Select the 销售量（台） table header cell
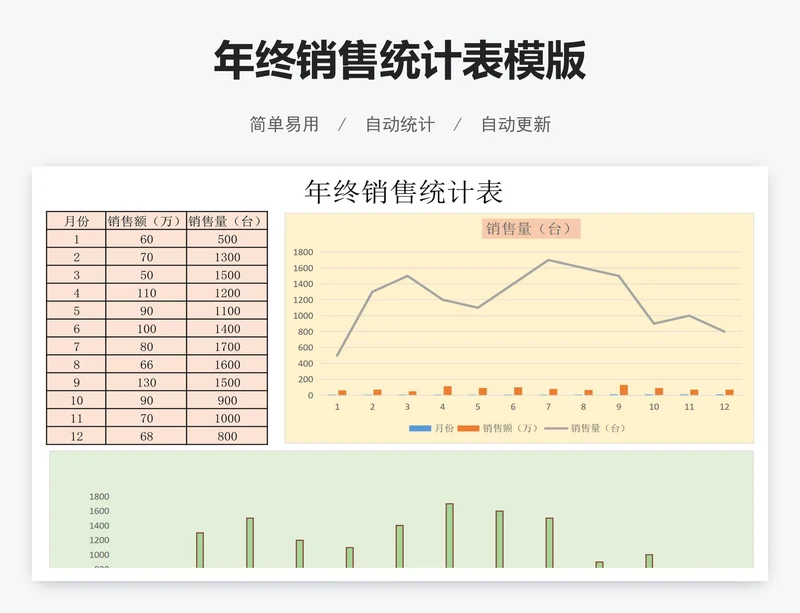 [x=227, y=221]
